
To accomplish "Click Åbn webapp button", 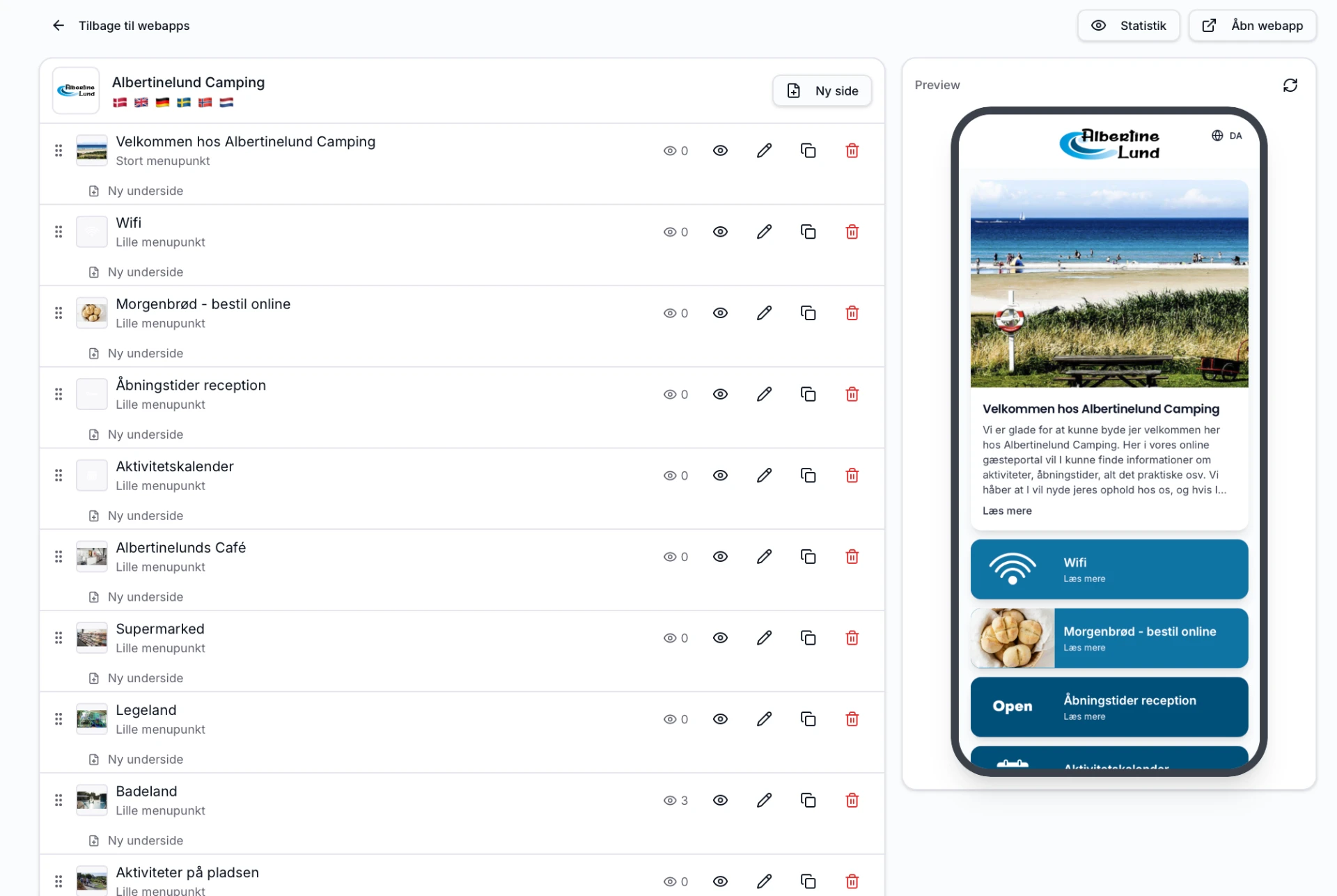I will [1252, 26].
